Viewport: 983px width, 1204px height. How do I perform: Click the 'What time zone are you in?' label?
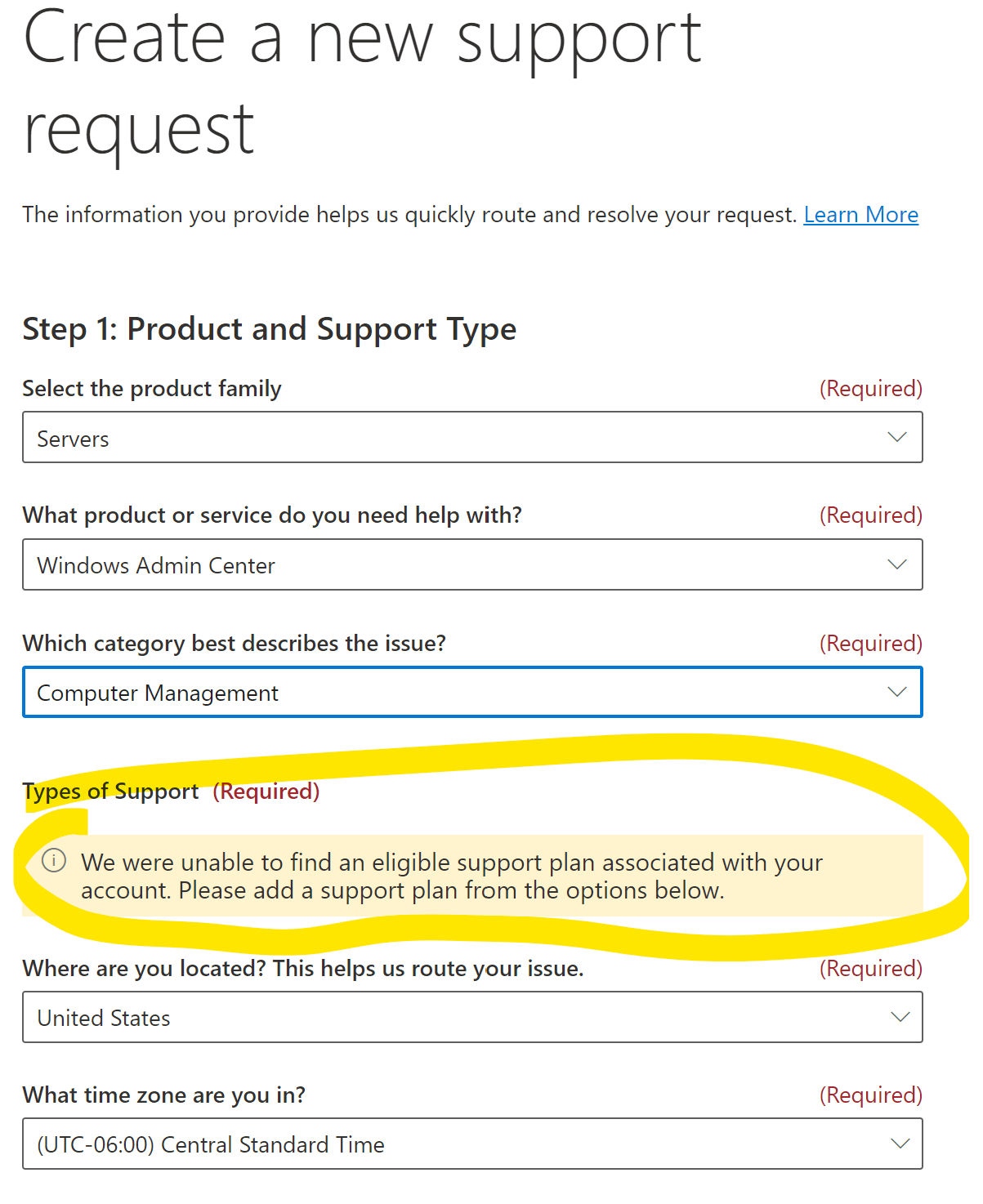164,1095
